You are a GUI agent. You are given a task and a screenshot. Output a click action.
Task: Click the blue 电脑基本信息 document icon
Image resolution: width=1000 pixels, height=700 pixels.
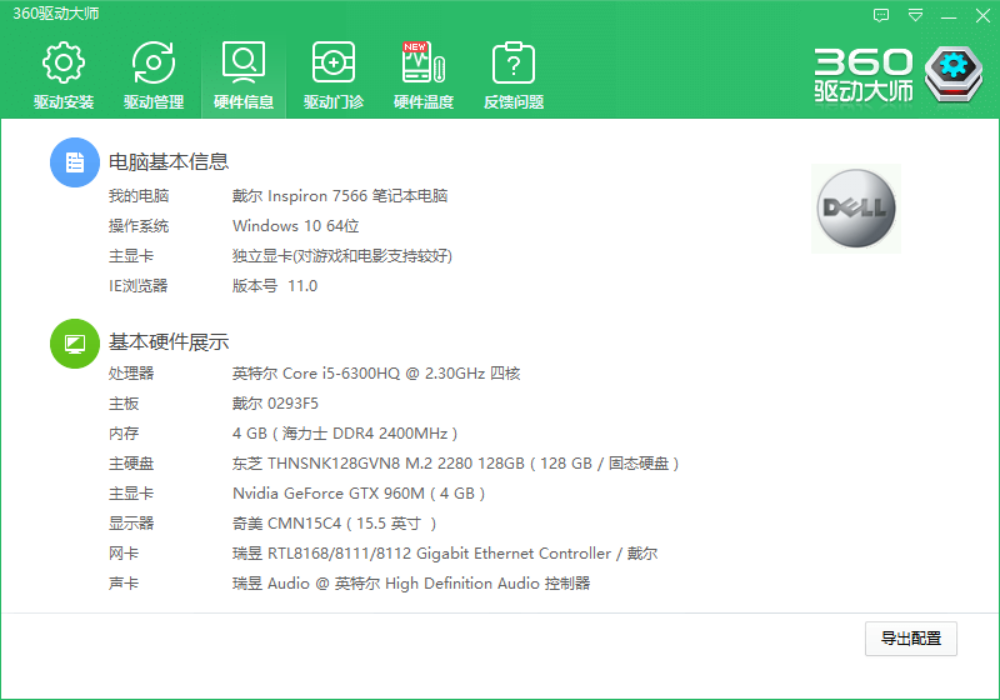click(x=75, y=163)
